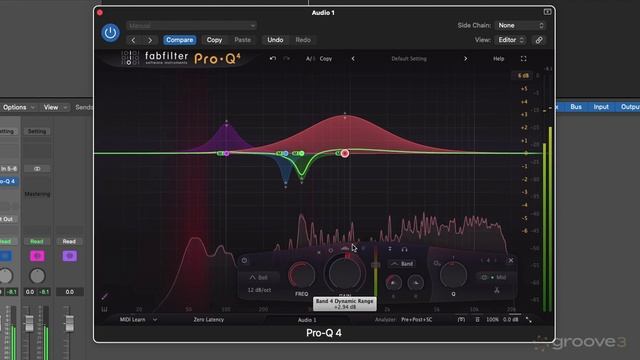The width and height of the screenshot is (640, 360).
Task: Click the resize arrows icon in bottom bar
Action: [x=529, y=320]
